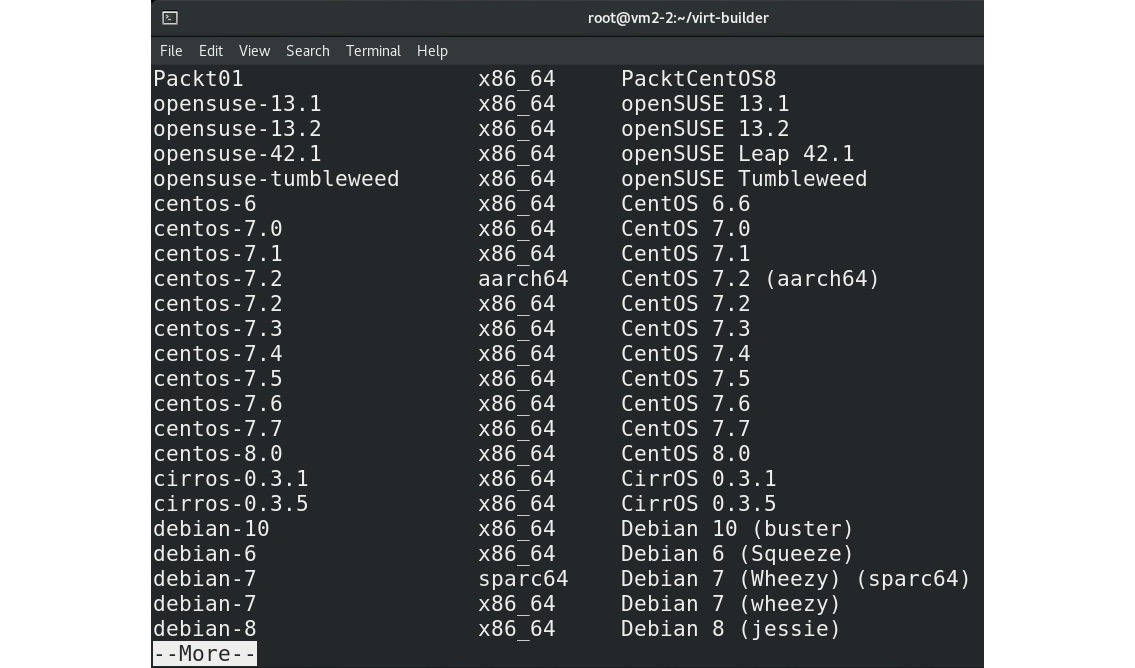Click the --More-- pager prompt
Viewport: 1135px width, 668px height.
(x=205, y=654)
